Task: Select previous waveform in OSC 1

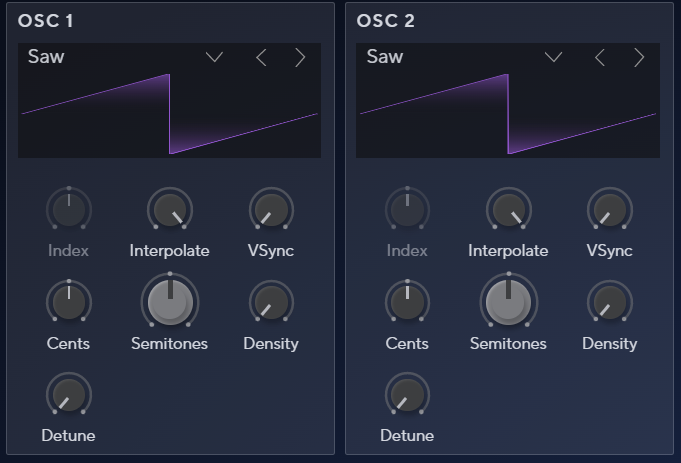Action: (261, 57)
